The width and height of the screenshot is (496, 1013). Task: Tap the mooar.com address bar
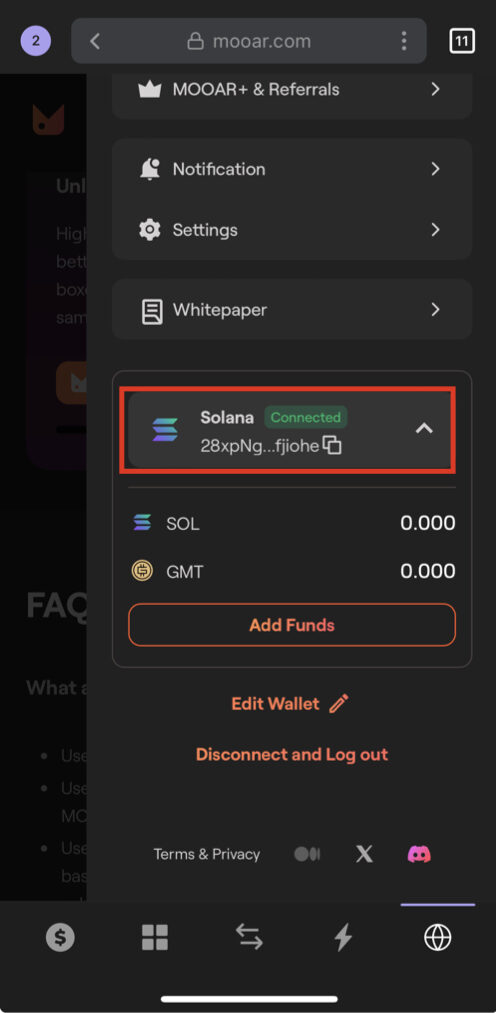point(249,41)
